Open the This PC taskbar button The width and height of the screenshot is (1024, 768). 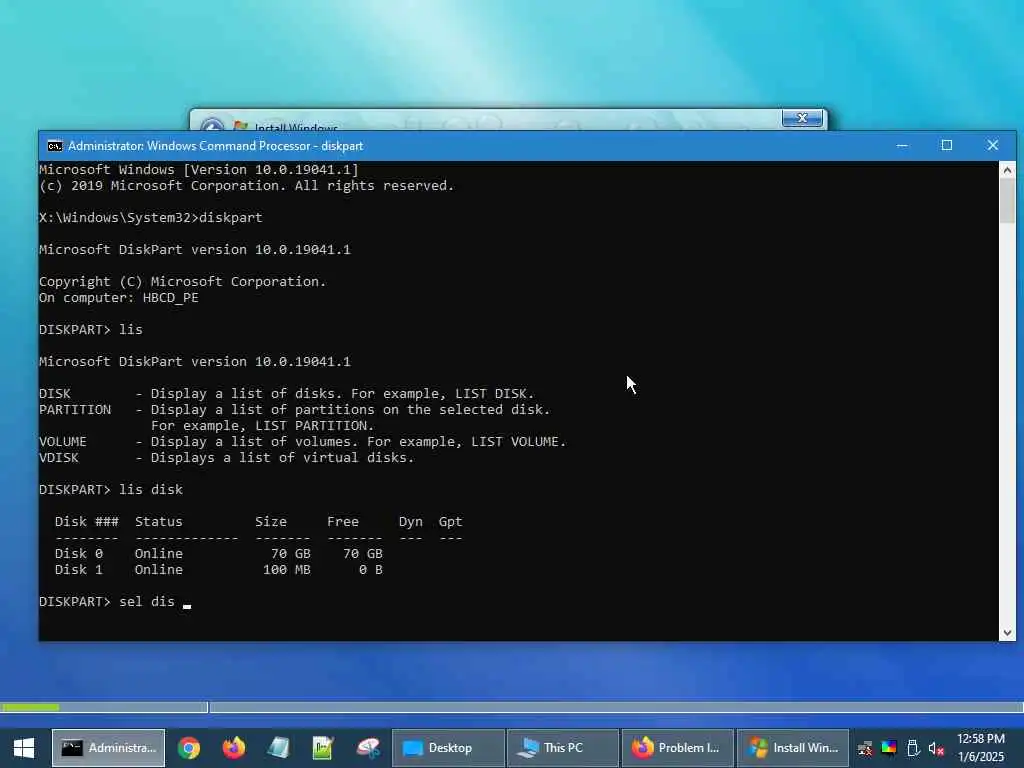(562, 748)
